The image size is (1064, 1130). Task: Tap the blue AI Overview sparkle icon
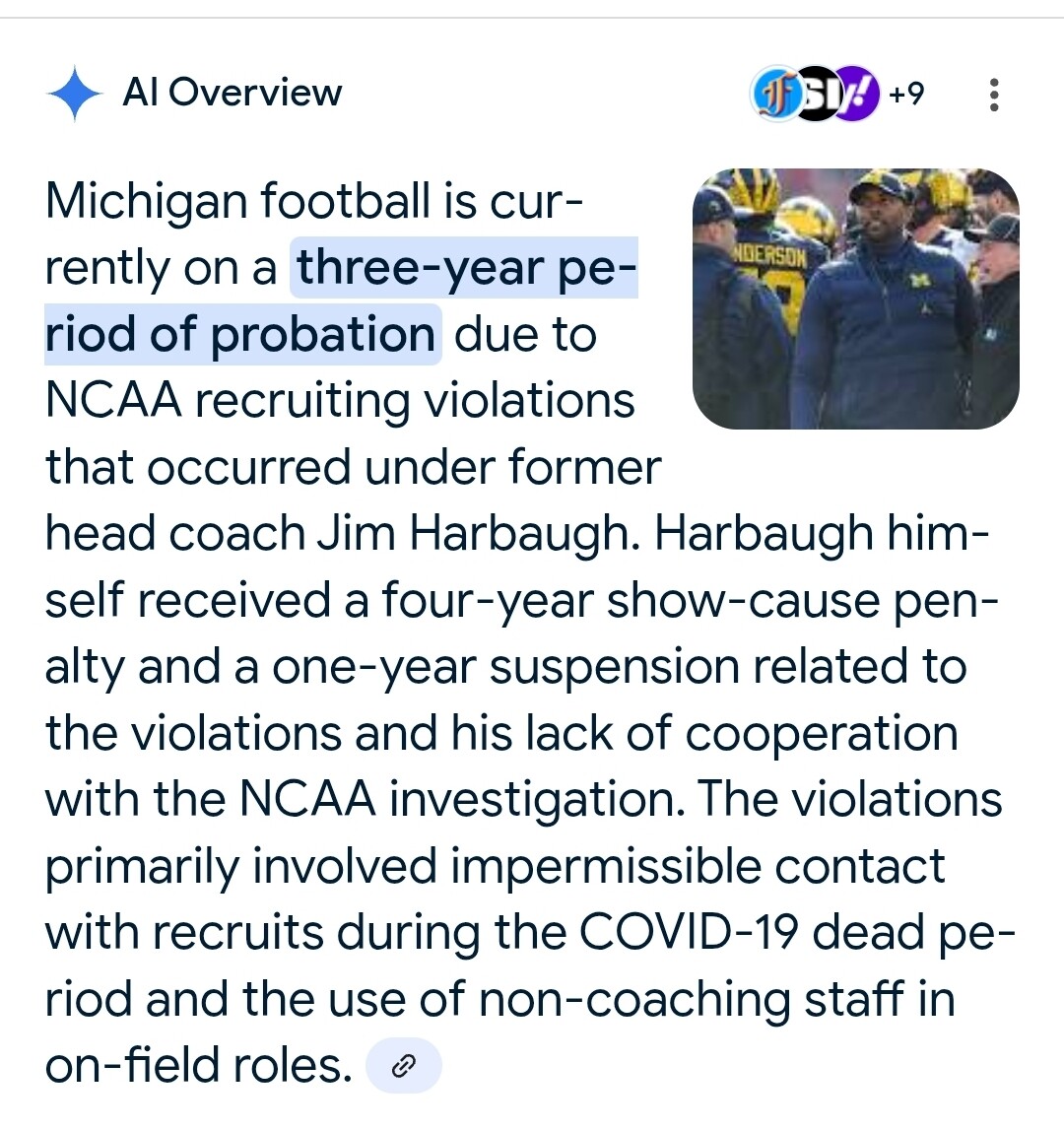coord(74,94)
